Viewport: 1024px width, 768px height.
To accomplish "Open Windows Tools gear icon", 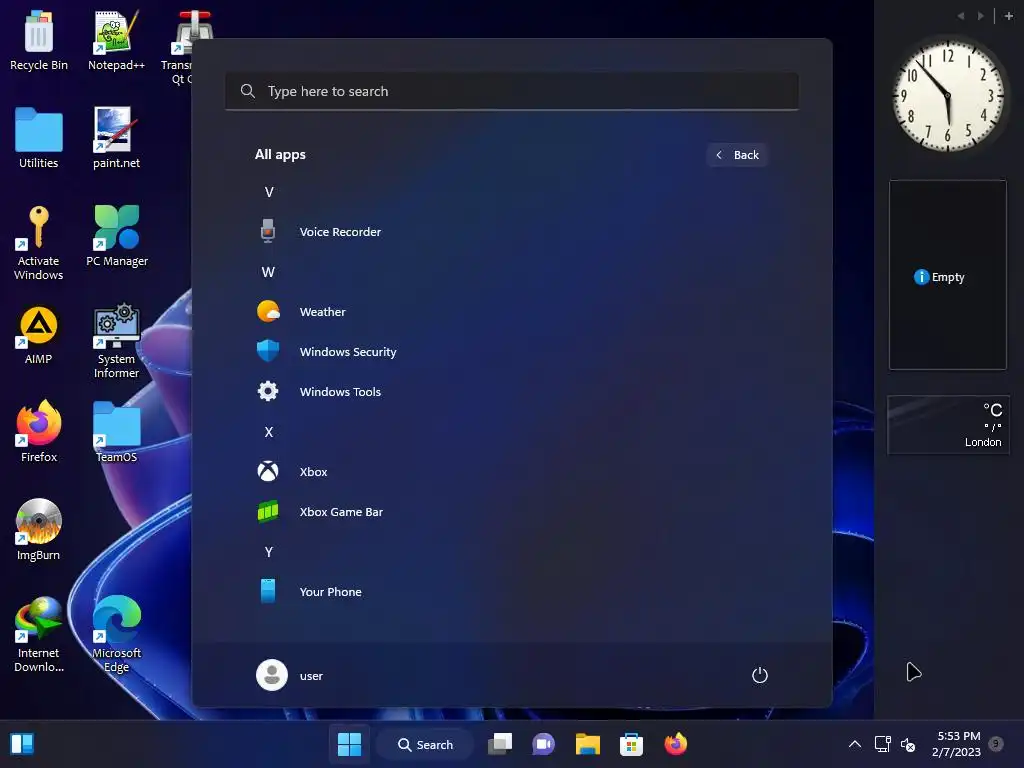I will point(268,391).
